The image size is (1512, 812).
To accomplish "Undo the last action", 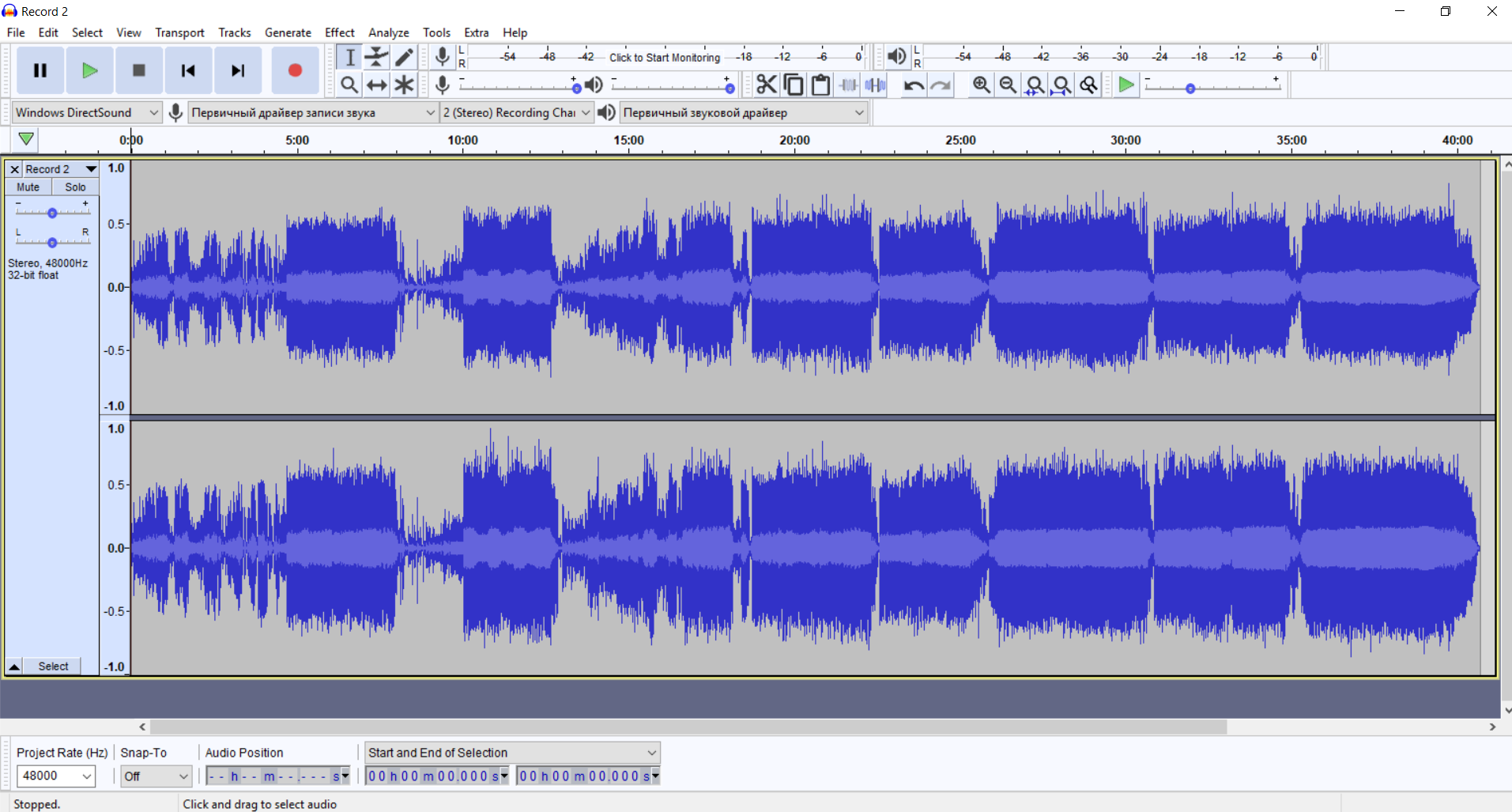I will (x=914, y=85).
